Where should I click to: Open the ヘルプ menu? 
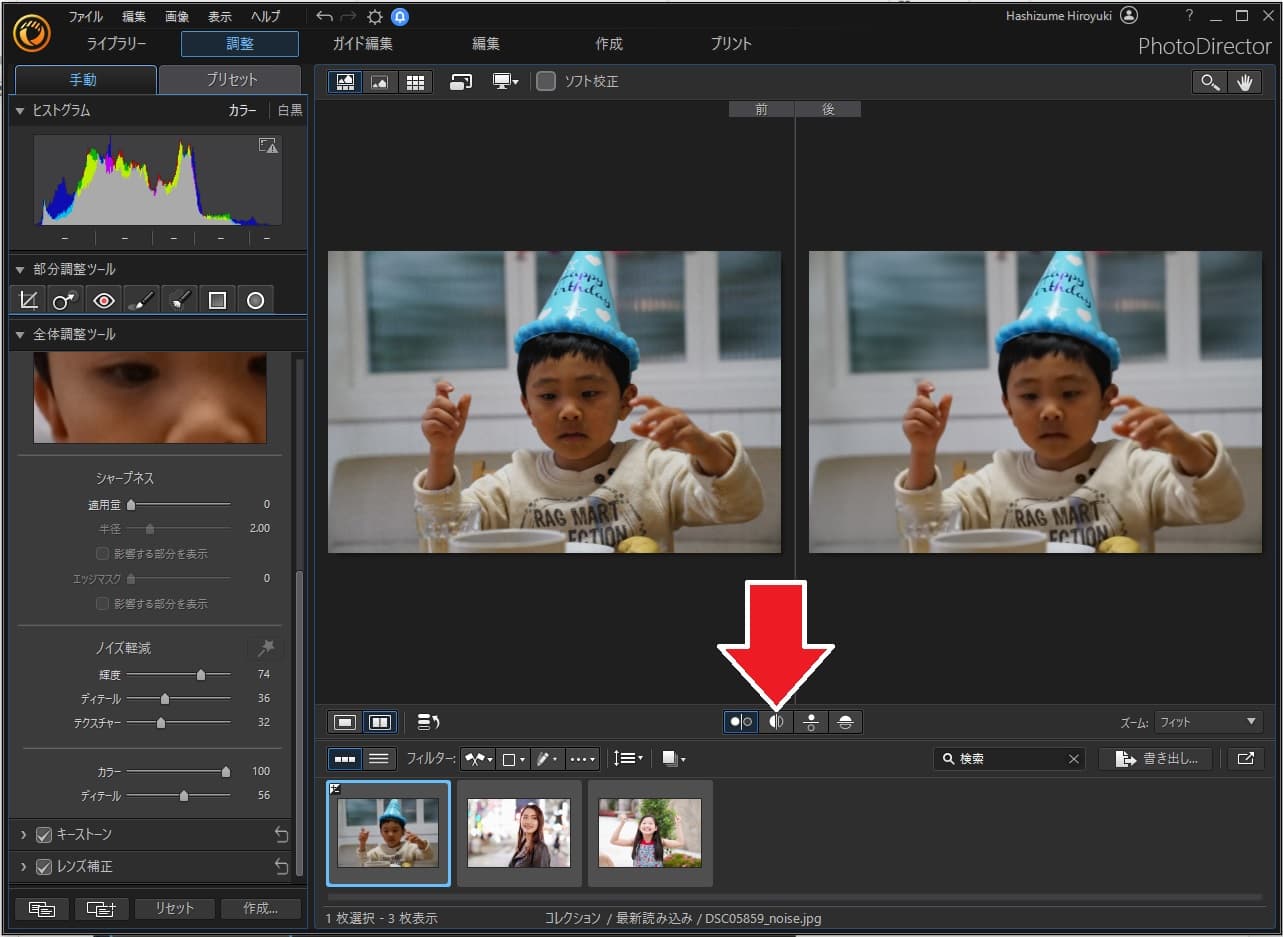[x=265, y=16]
